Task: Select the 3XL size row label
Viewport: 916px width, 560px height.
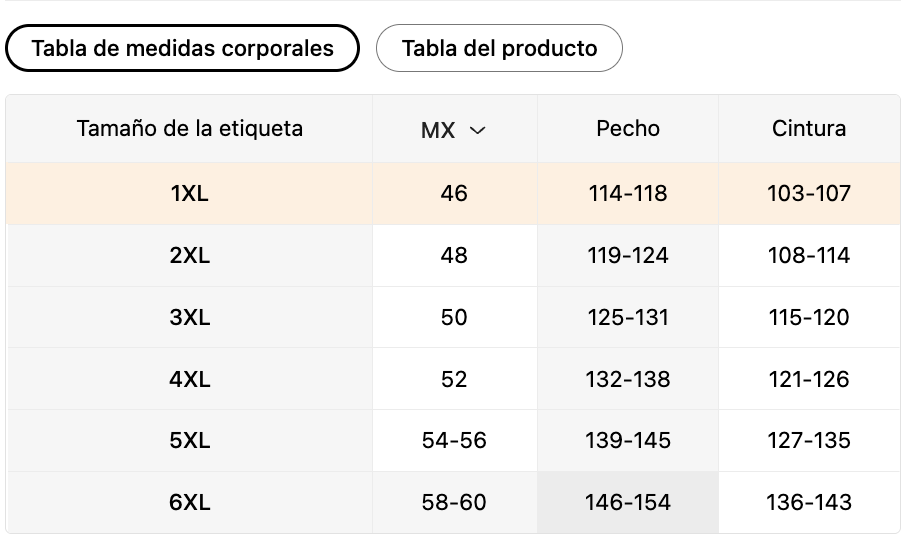Action: click(x=189, y=317)
